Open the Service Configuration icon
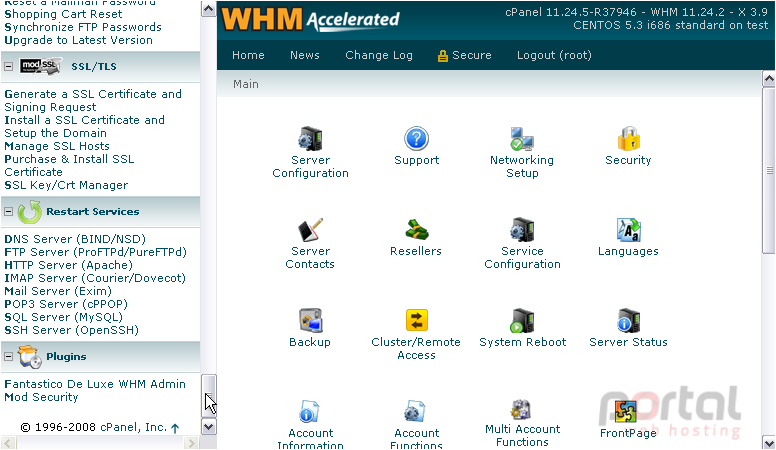The height and width of the screenshot is (450, 776). click(522, 230)
